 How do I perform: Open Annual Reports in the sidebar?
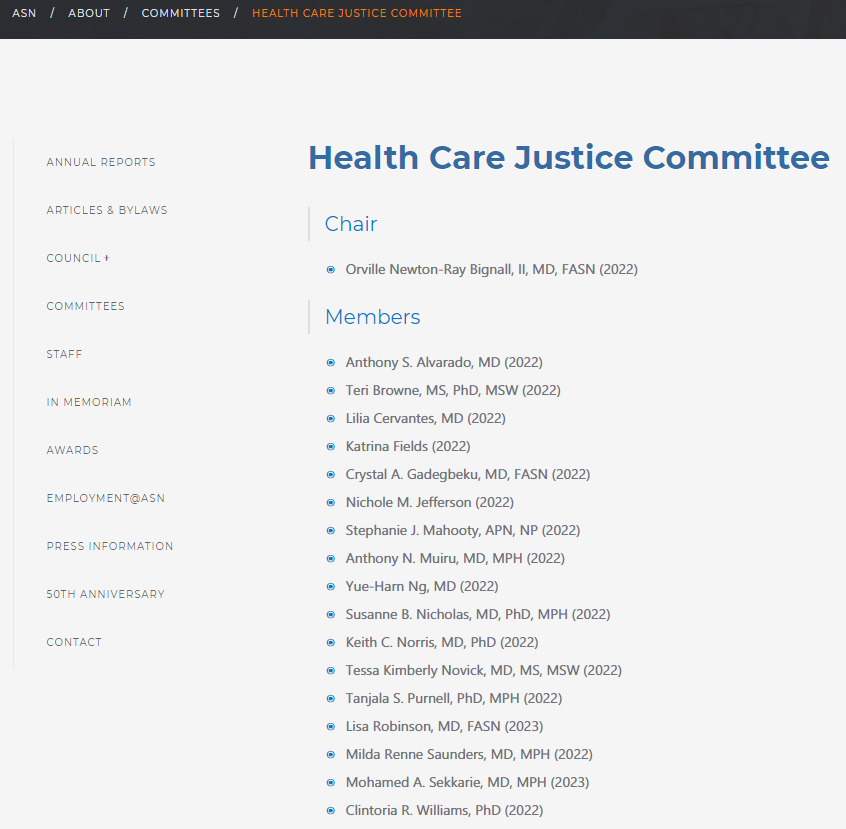[x=101, y=162]
